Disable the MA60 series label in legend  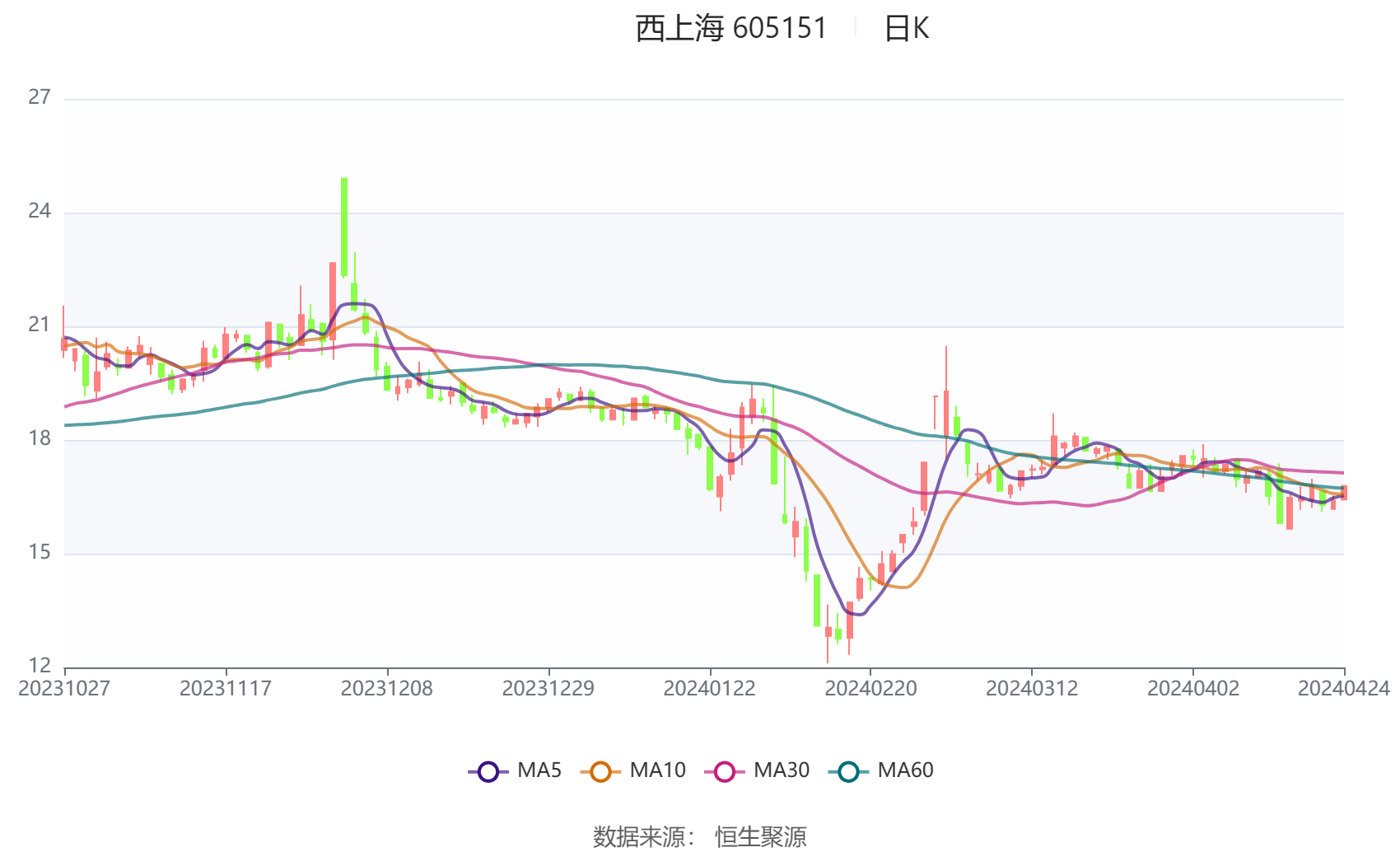click(905, 770)
